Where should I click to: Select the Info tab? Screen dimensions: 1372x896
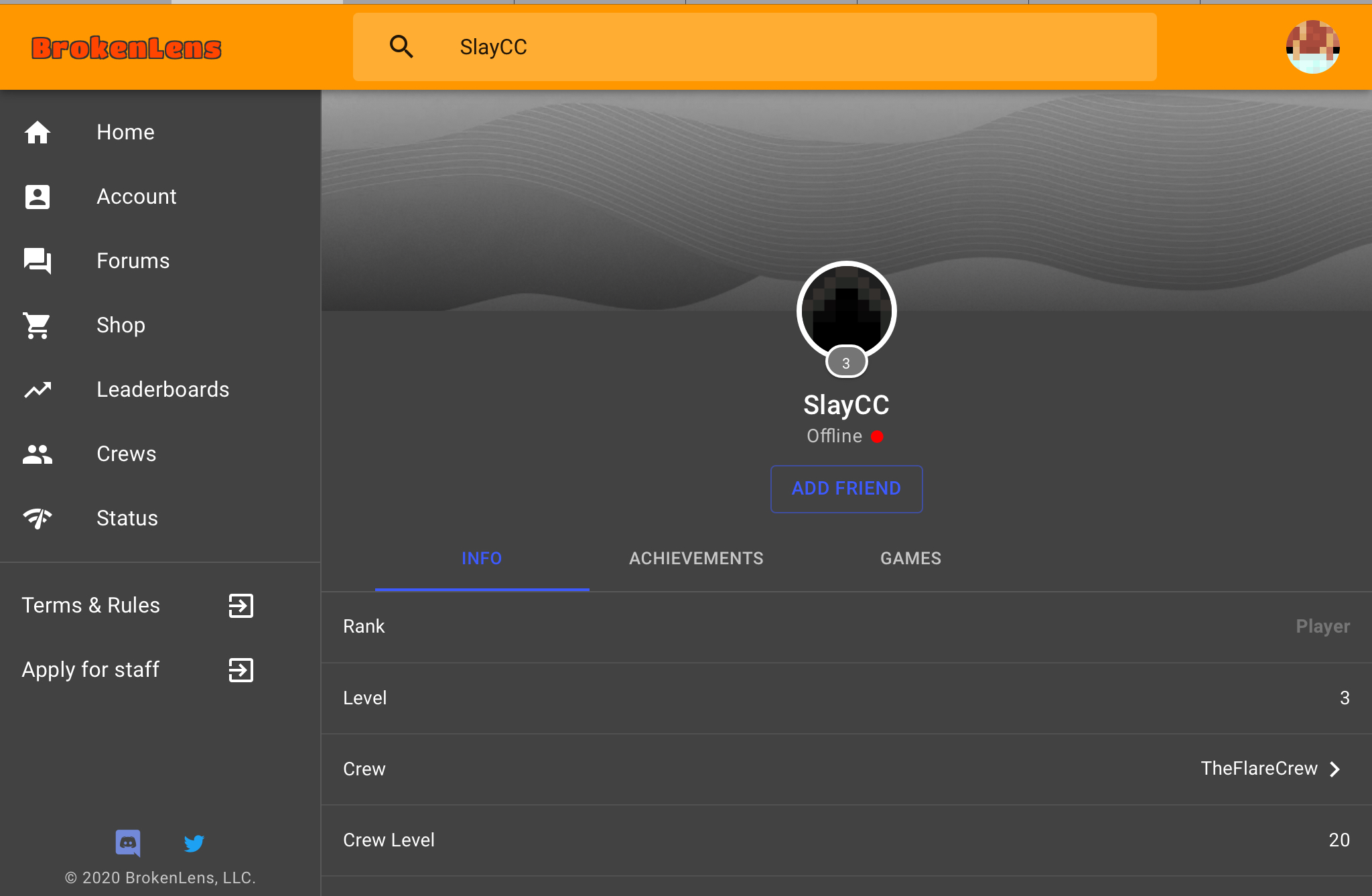[x=482, y=558]
